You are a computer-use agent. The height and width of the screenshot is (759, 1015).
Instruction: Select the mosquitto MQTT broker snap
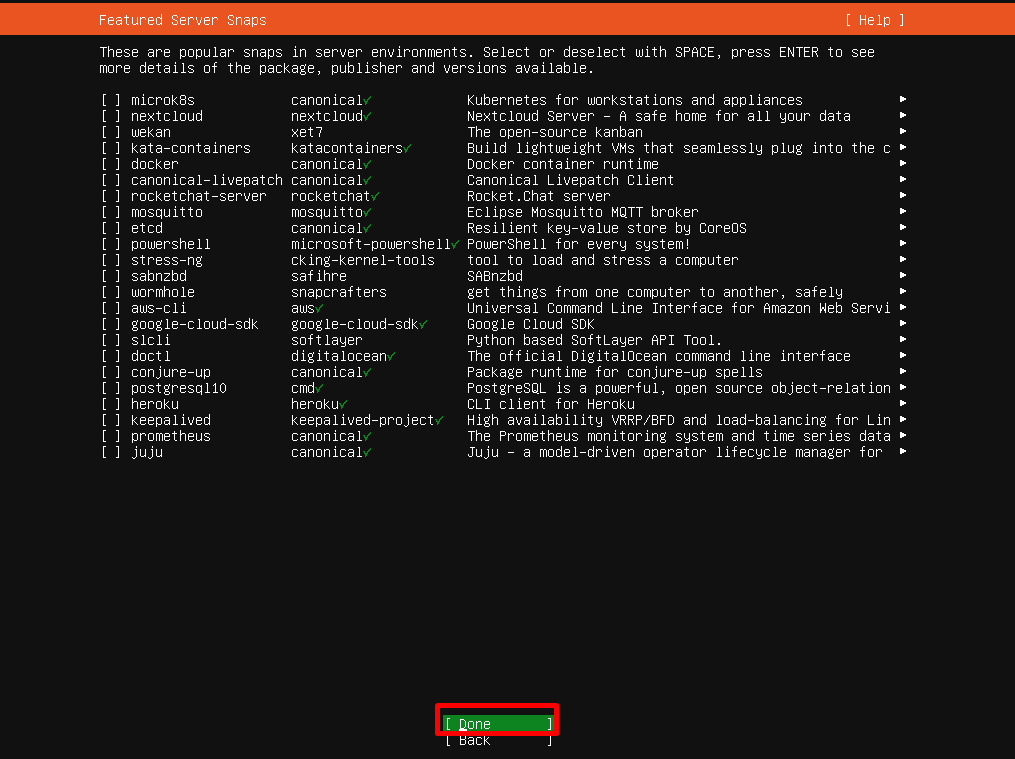(111, 211)
